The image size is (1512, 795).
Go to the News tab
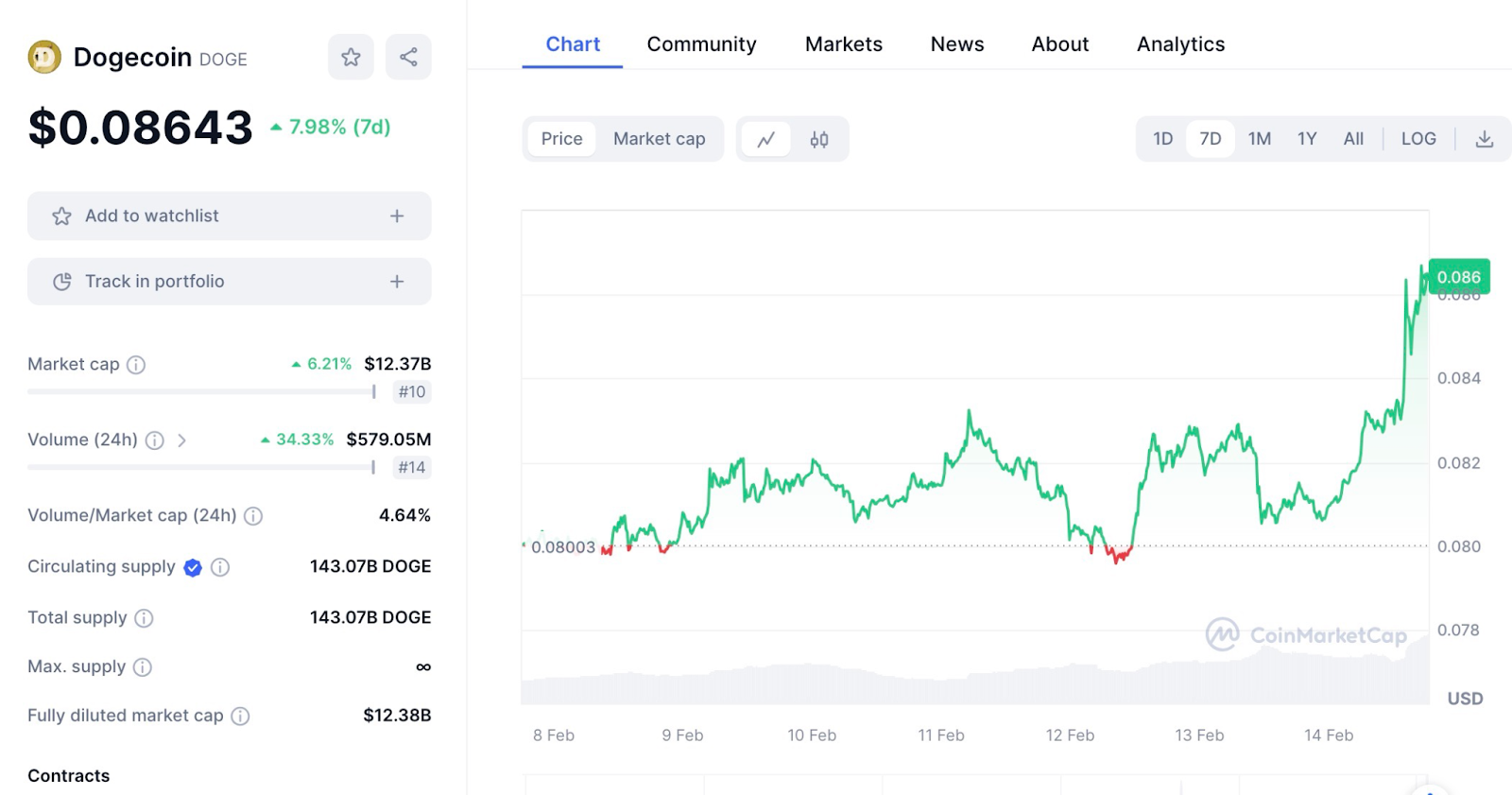(x=957, y=44)
